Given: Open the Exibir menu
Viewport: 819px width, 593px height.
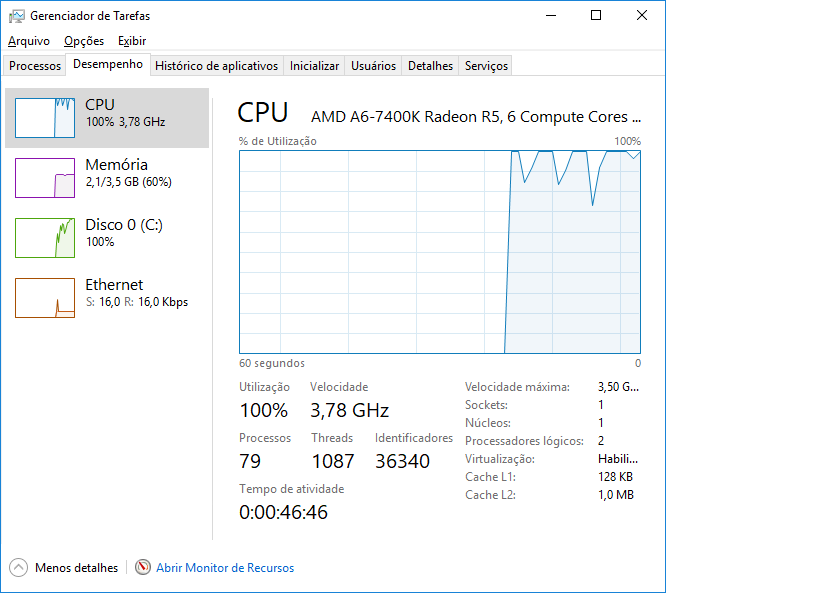Looking at the screenshot, I should coord(132,41).
